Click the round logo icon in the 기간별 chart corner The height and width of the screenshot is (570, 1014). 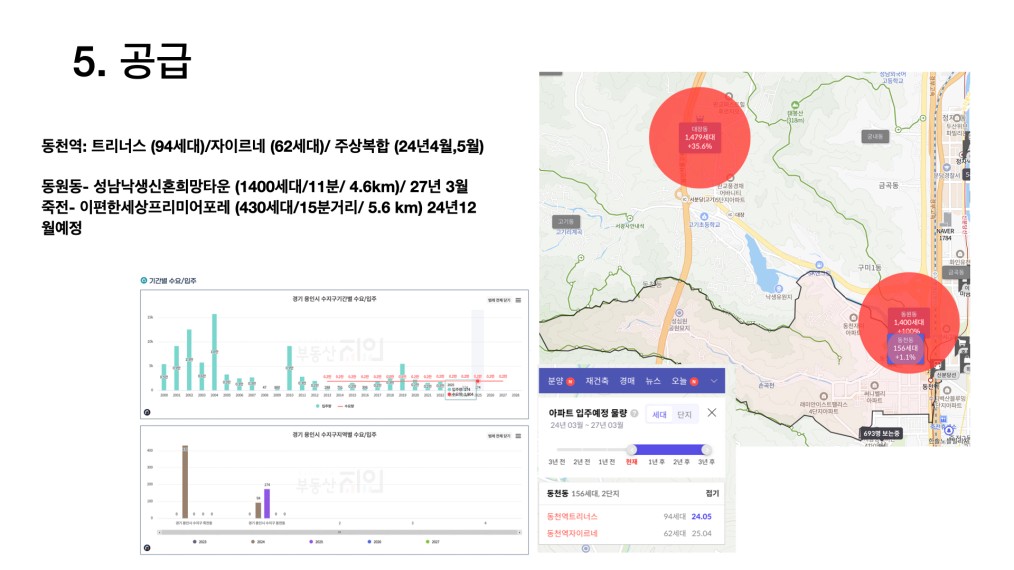point(147,412)
